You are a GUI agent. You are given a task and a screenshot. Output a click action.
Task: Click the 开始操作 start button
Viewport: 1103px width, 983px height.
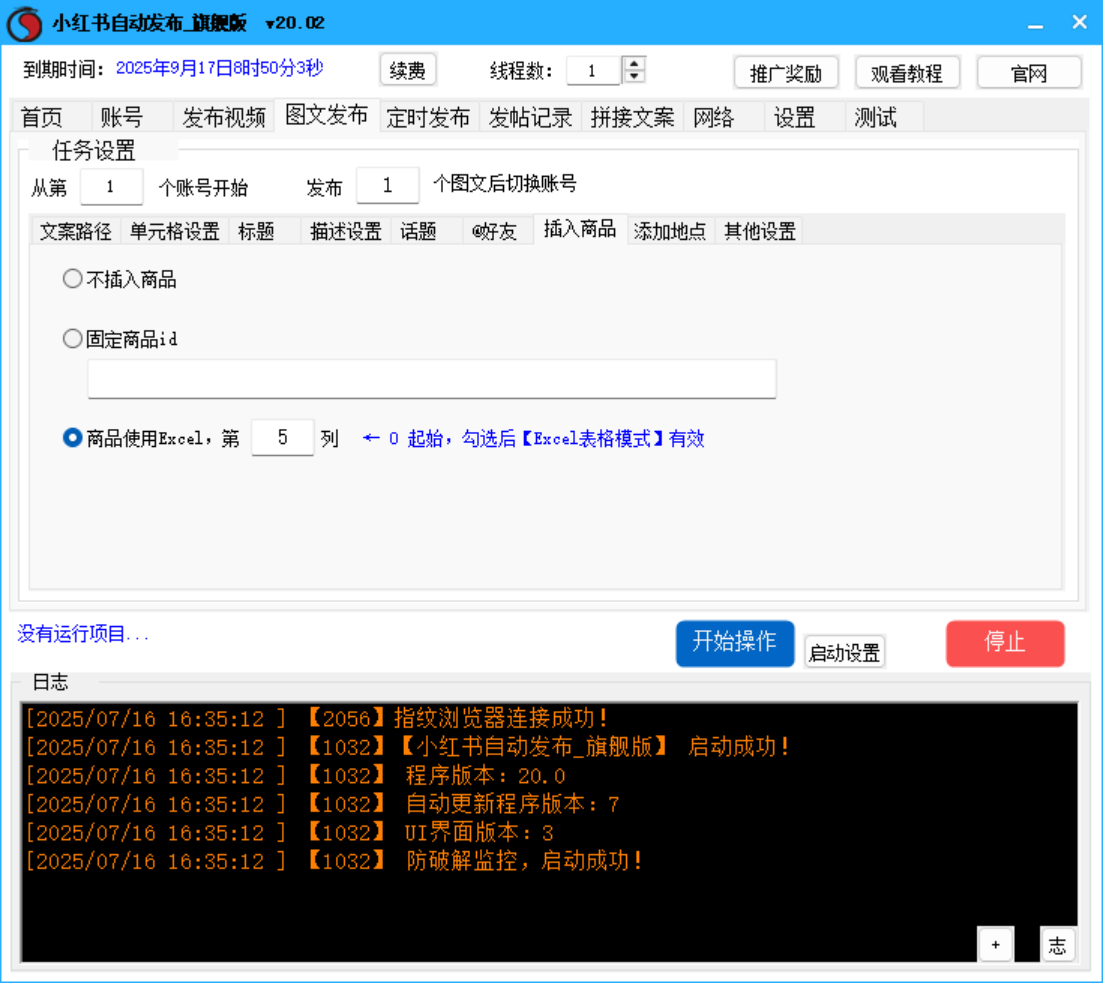click(x=735, y=643)
